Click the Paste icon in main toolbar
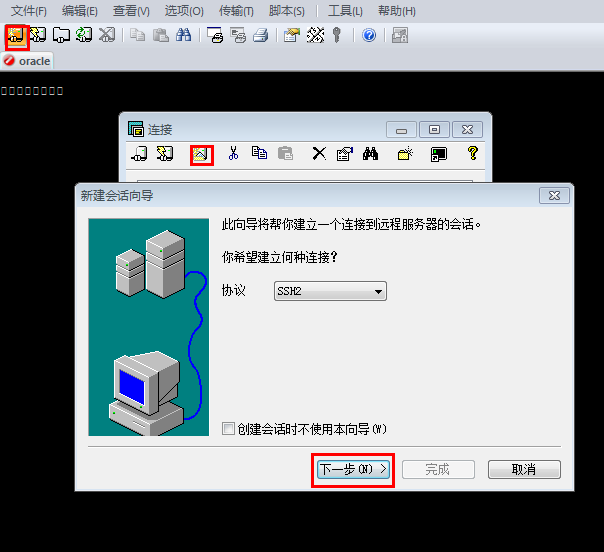Screen dimensions: 604x552 (161, 35)
